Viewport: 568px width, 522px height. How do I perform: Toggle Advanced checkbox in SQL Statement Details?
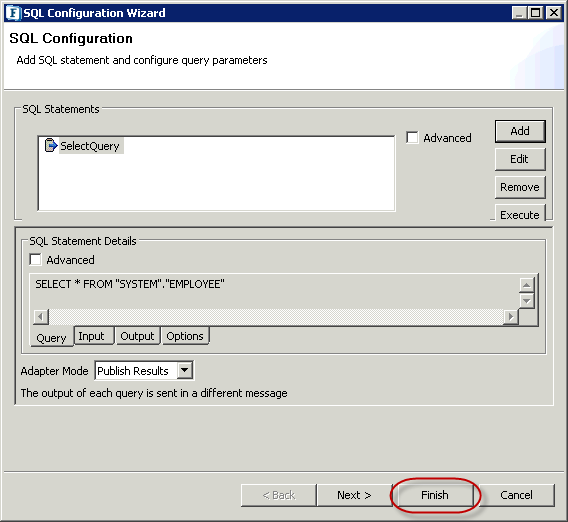(36, 259)
